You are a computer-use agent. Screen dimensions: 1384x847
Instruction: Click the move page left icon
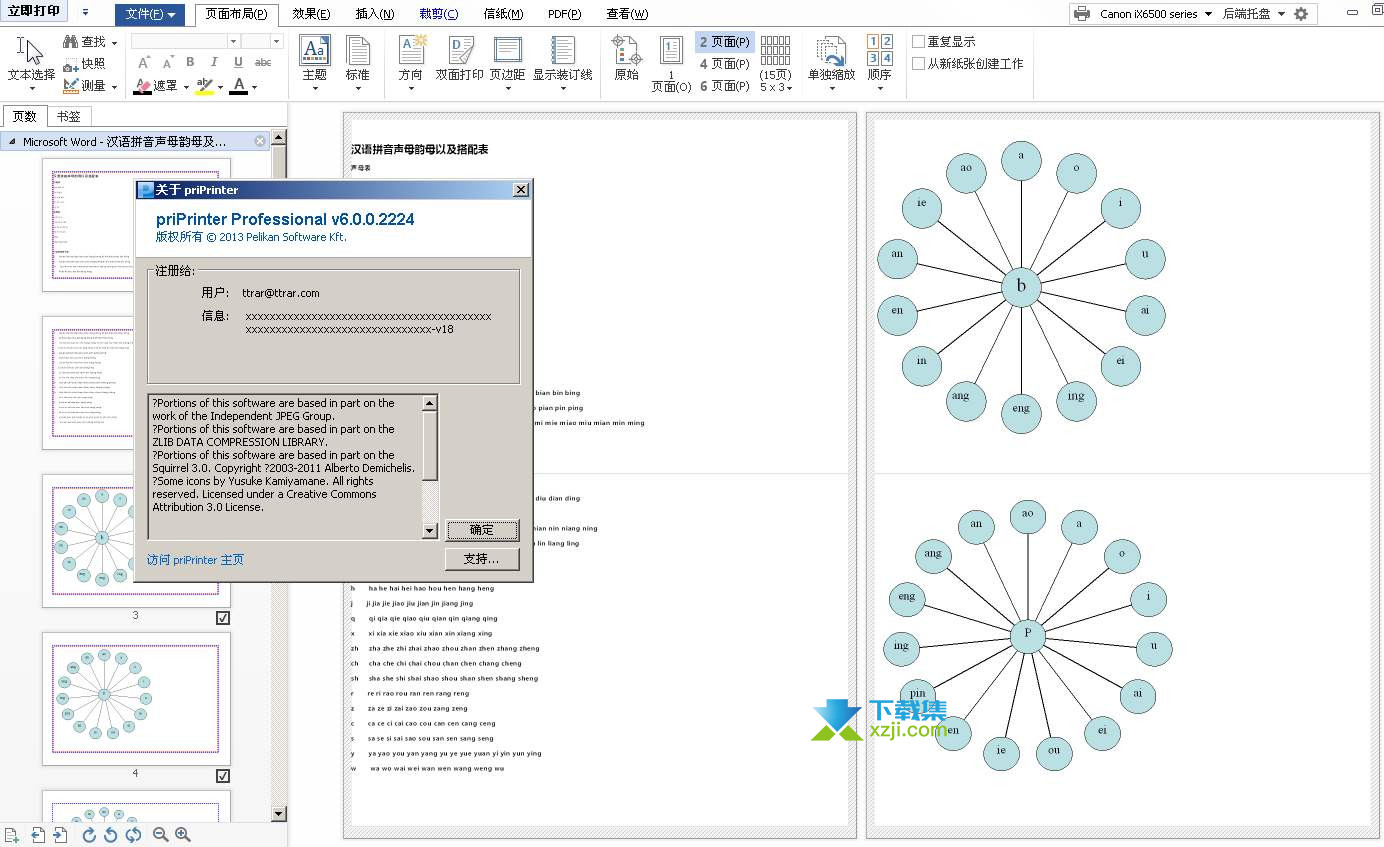coord(38,835)
